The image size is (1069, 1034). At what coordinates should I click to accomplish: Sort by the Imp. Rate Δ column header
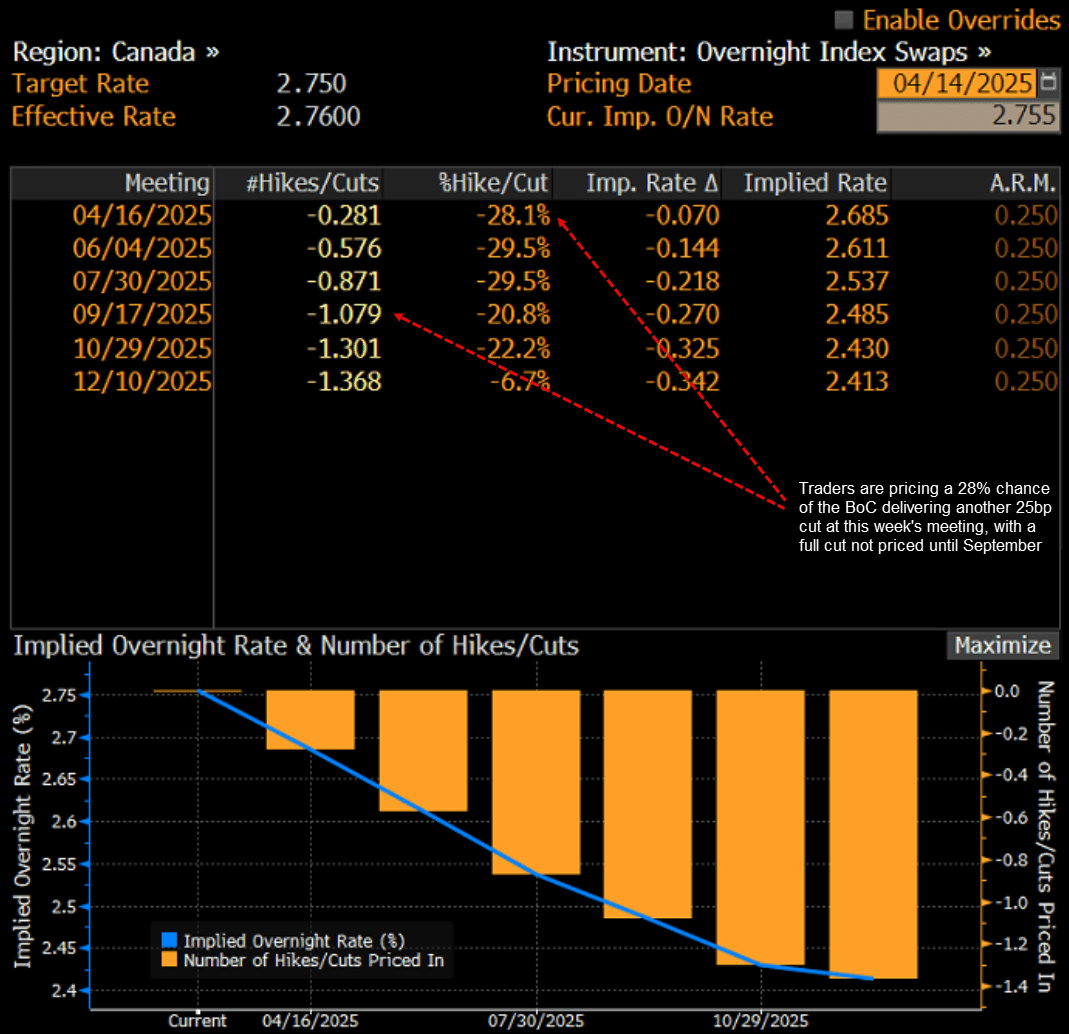click(637, 183)
